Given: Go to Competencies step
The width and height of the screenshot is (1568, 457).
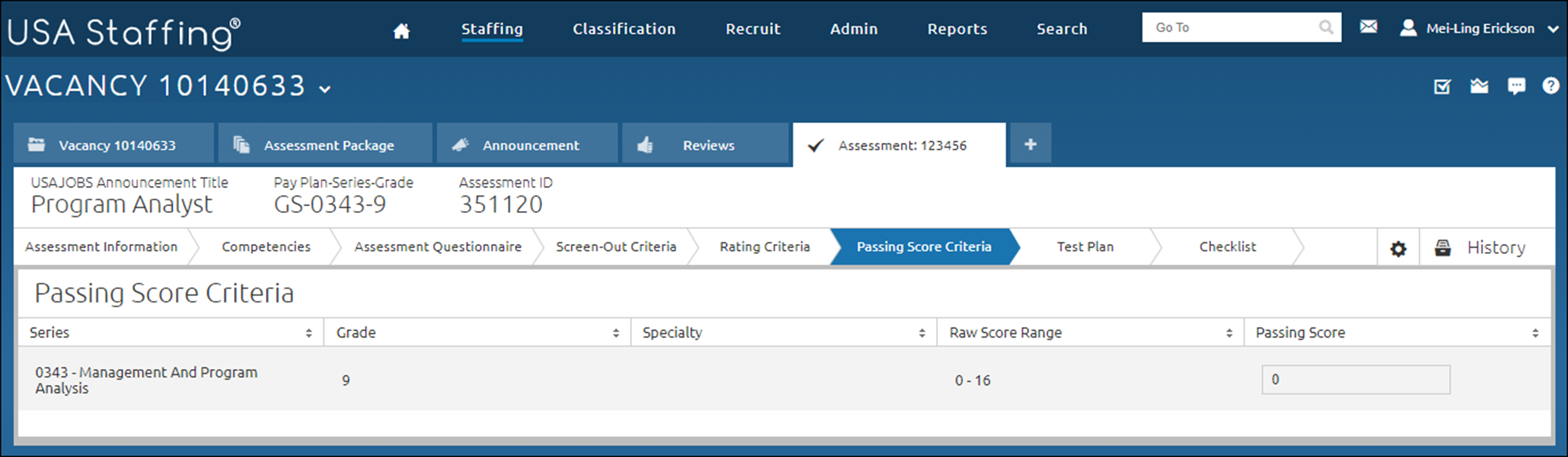Looking at the screenshot, I should [x=266, y=247].
